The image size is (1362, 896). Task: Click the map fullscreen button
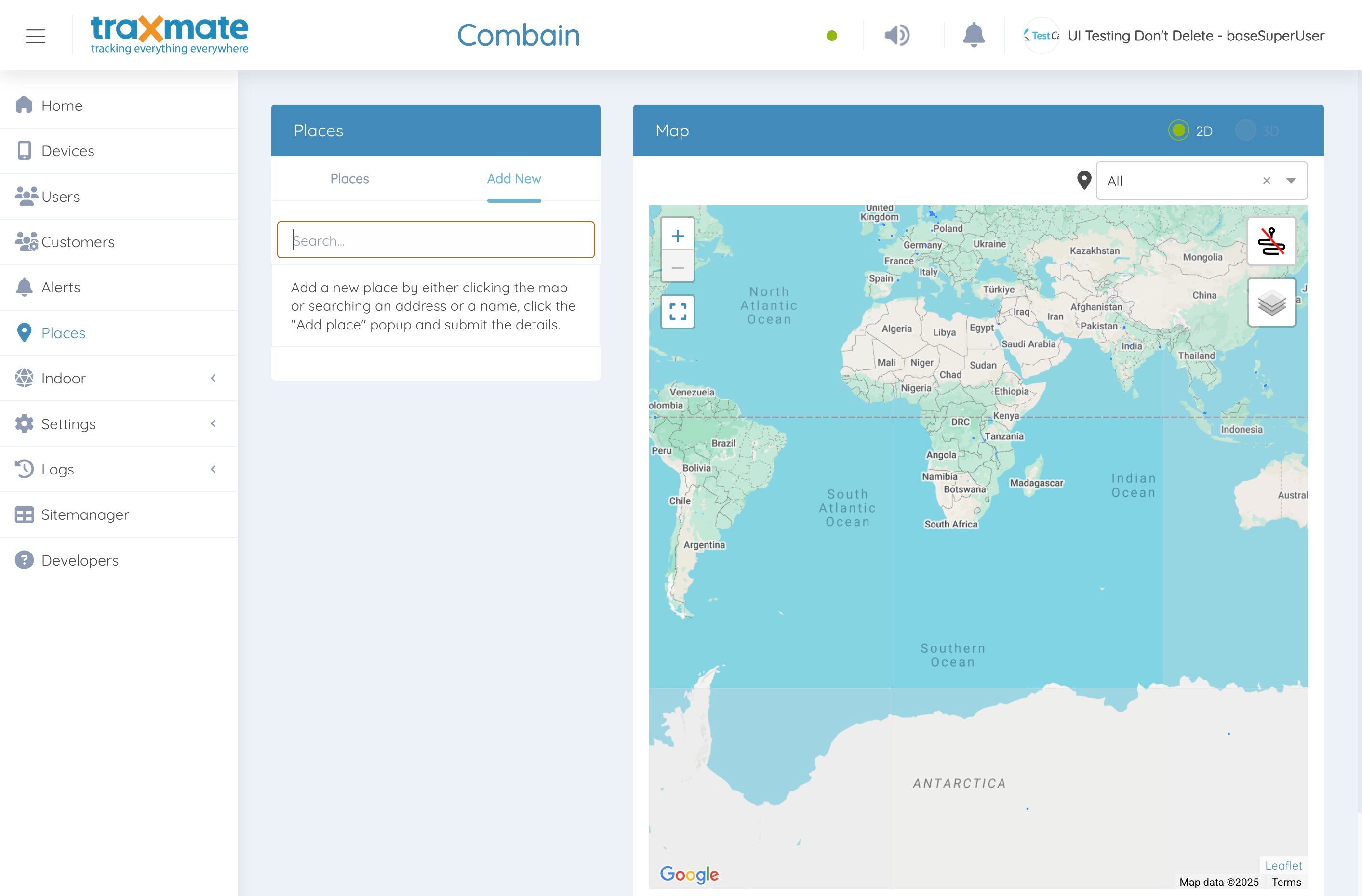point(678,312)
